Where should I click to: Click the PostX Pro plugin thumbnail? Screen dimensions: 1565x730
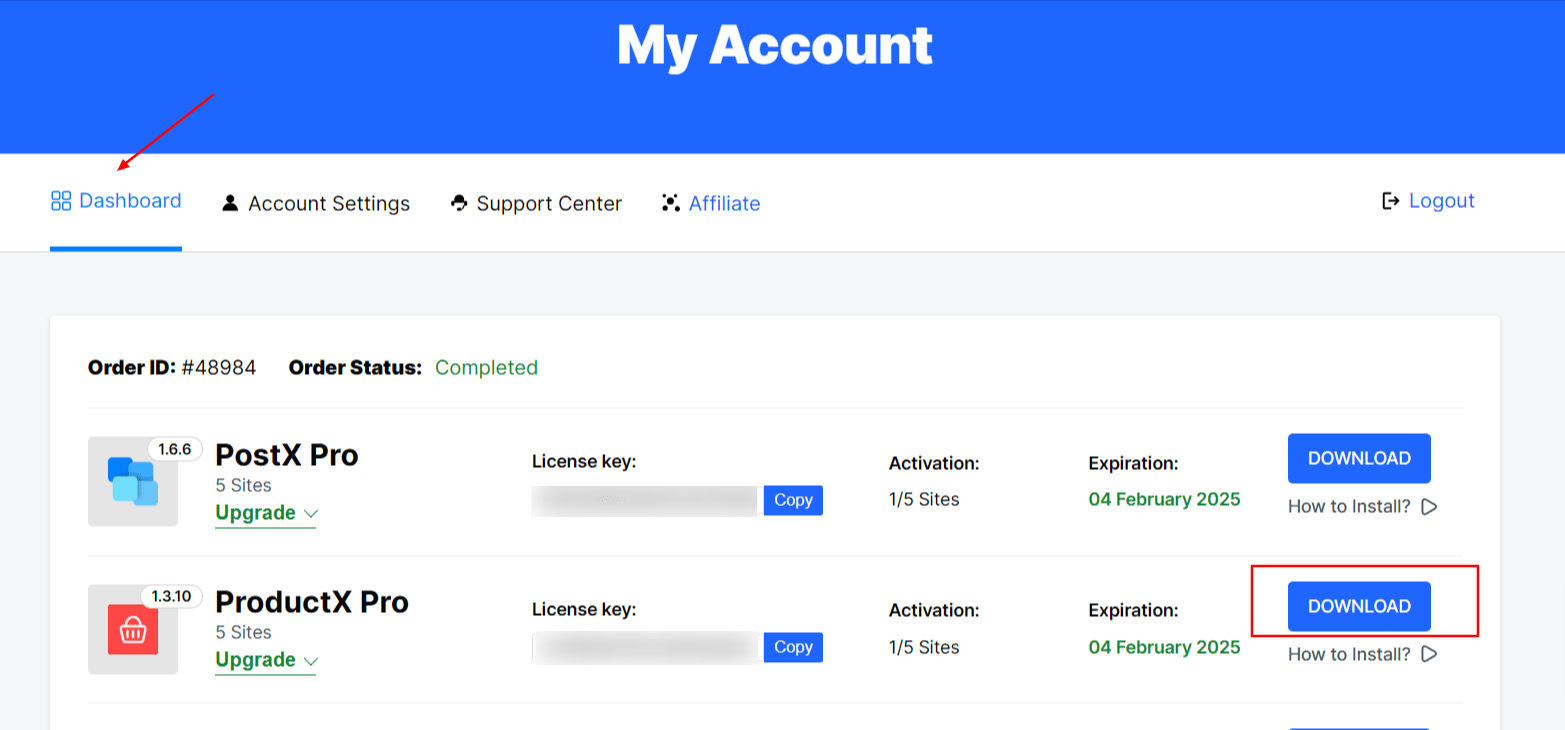[132, 483]
